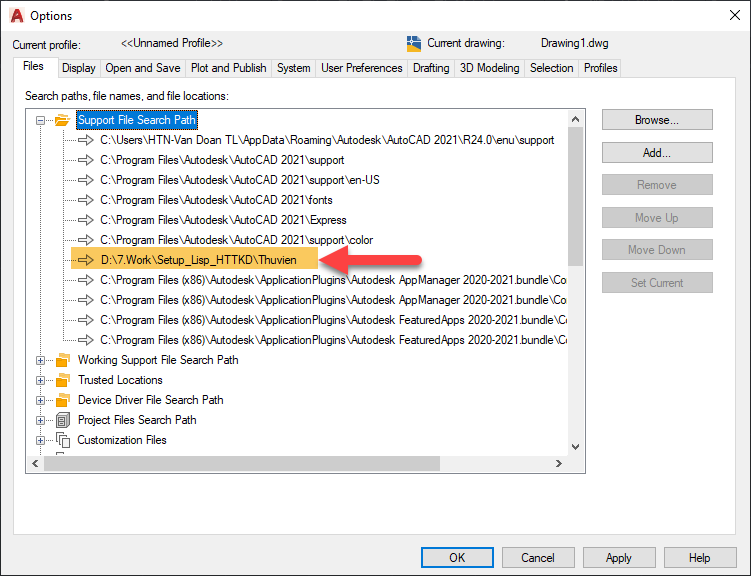Click the current drawing icon beside Drawing1.dwg

coord(414,44)
